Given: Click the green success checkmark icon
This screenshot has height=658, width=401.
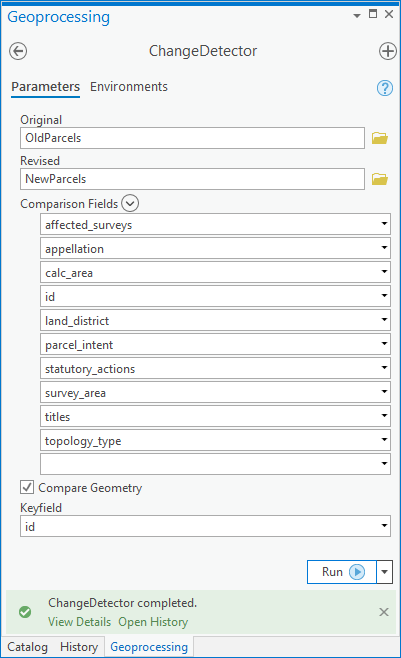Looking at the screenshot, I should pos(25,612).
